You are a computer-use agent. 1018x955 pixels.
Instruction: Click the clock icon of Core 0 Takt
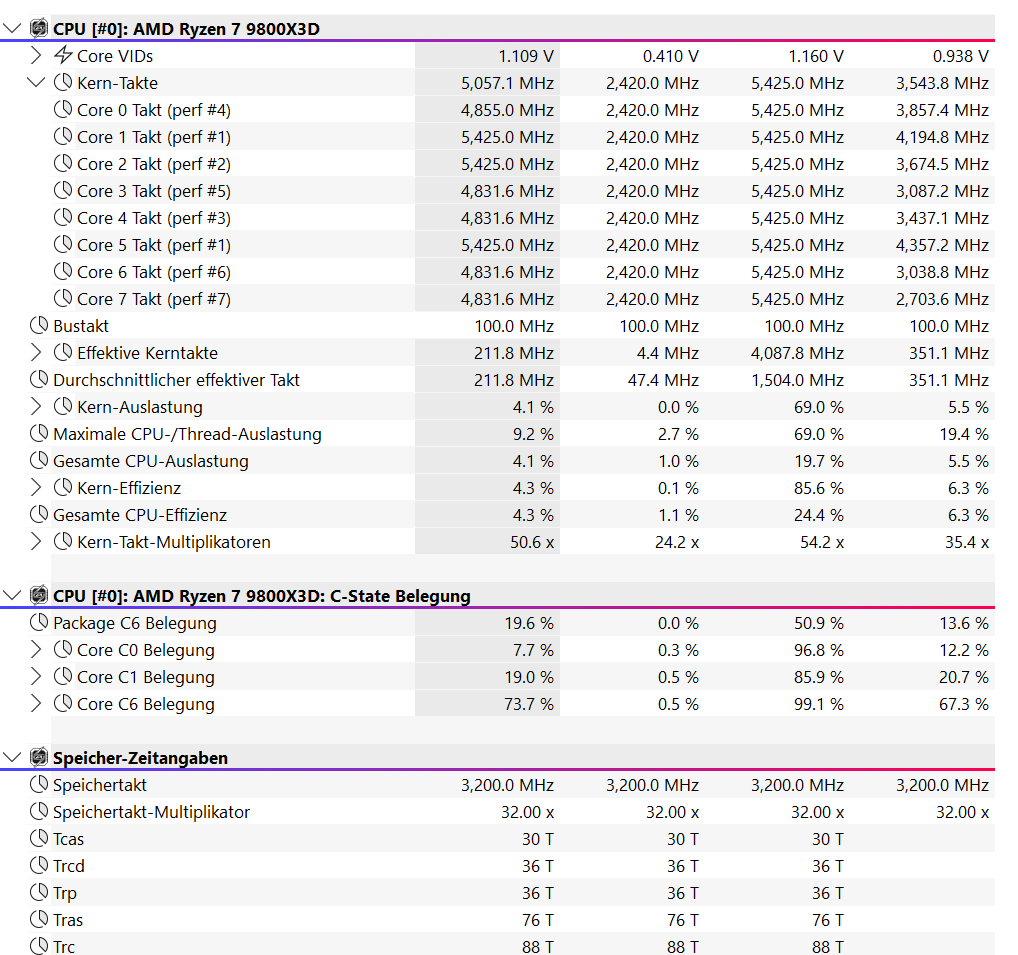tap(63, 109)
